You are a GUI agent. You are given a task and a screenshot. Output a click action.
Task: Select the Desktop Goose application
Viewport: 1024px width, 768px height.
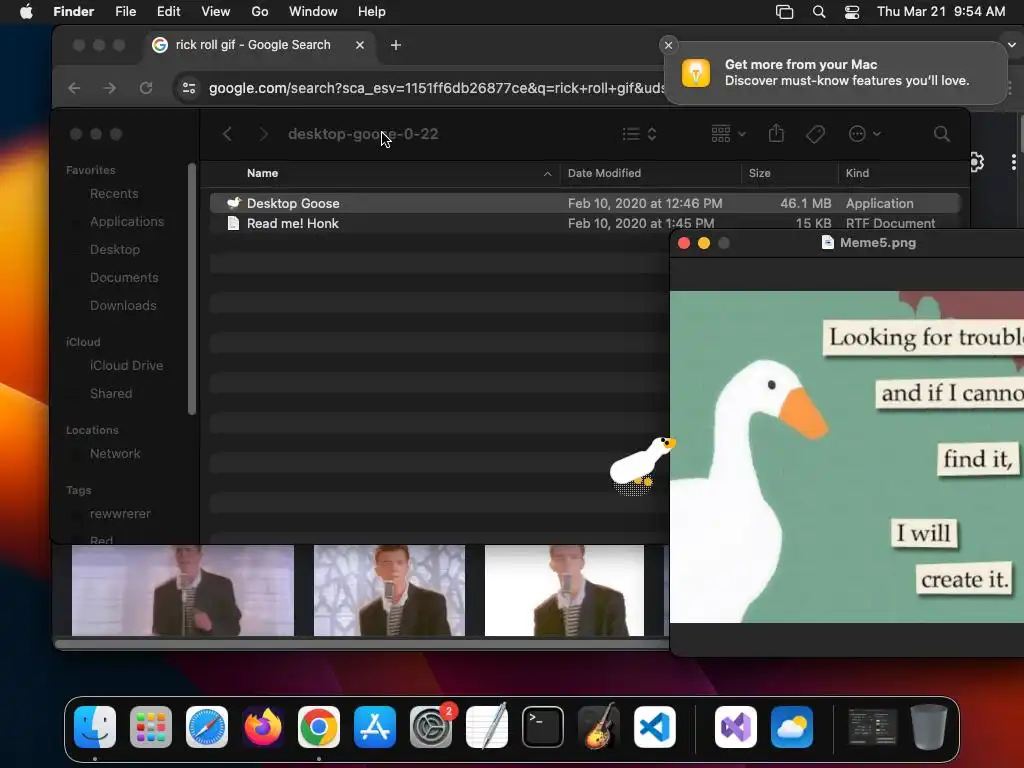click(x=585, y=203)
